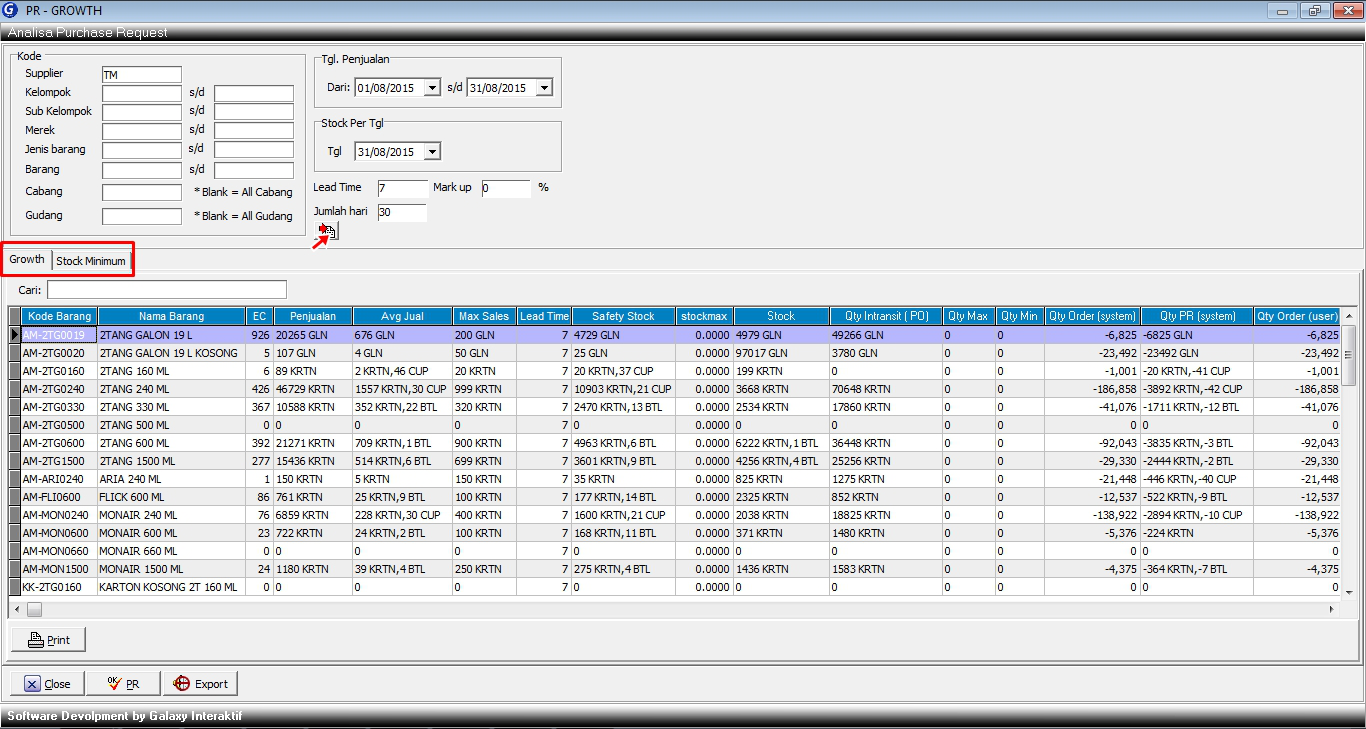Restore down the PR - GROWTH window
This screenshot has width=1366, height=729.
(1313, 11)
